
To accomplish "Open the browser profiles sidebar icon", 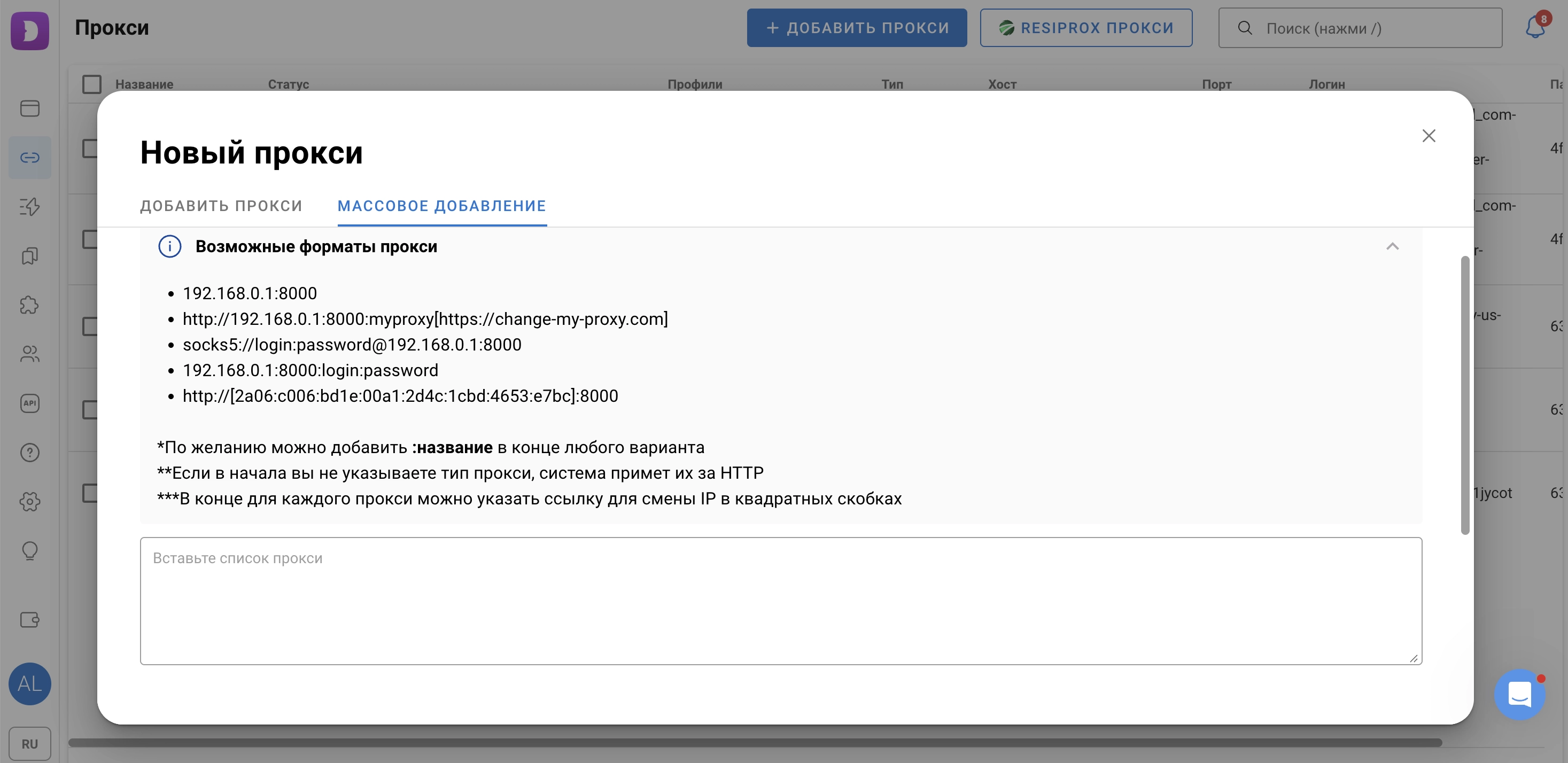I will [30, 108].
